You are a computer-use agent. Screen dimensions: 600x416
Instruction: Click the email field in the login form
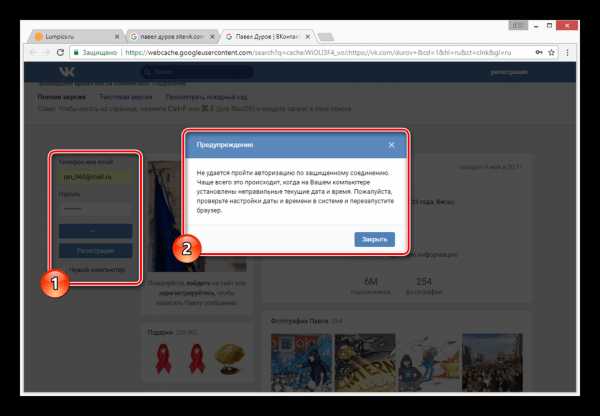(96, 177)
